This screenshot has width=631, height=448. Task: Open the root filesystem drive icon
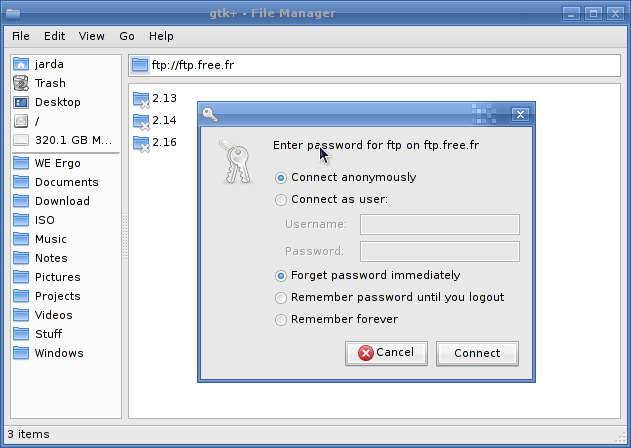click(21, 121)
